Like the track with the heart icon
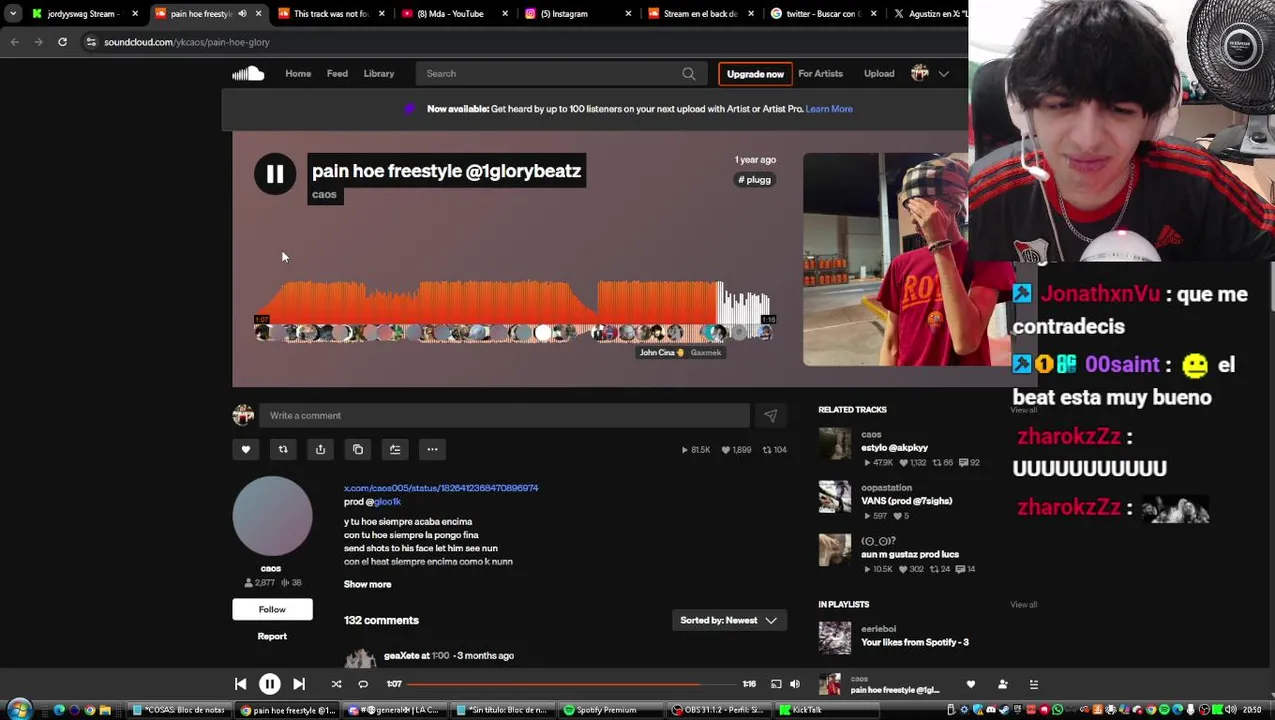Screen dimensions: 1275x720 coord(246,450)
